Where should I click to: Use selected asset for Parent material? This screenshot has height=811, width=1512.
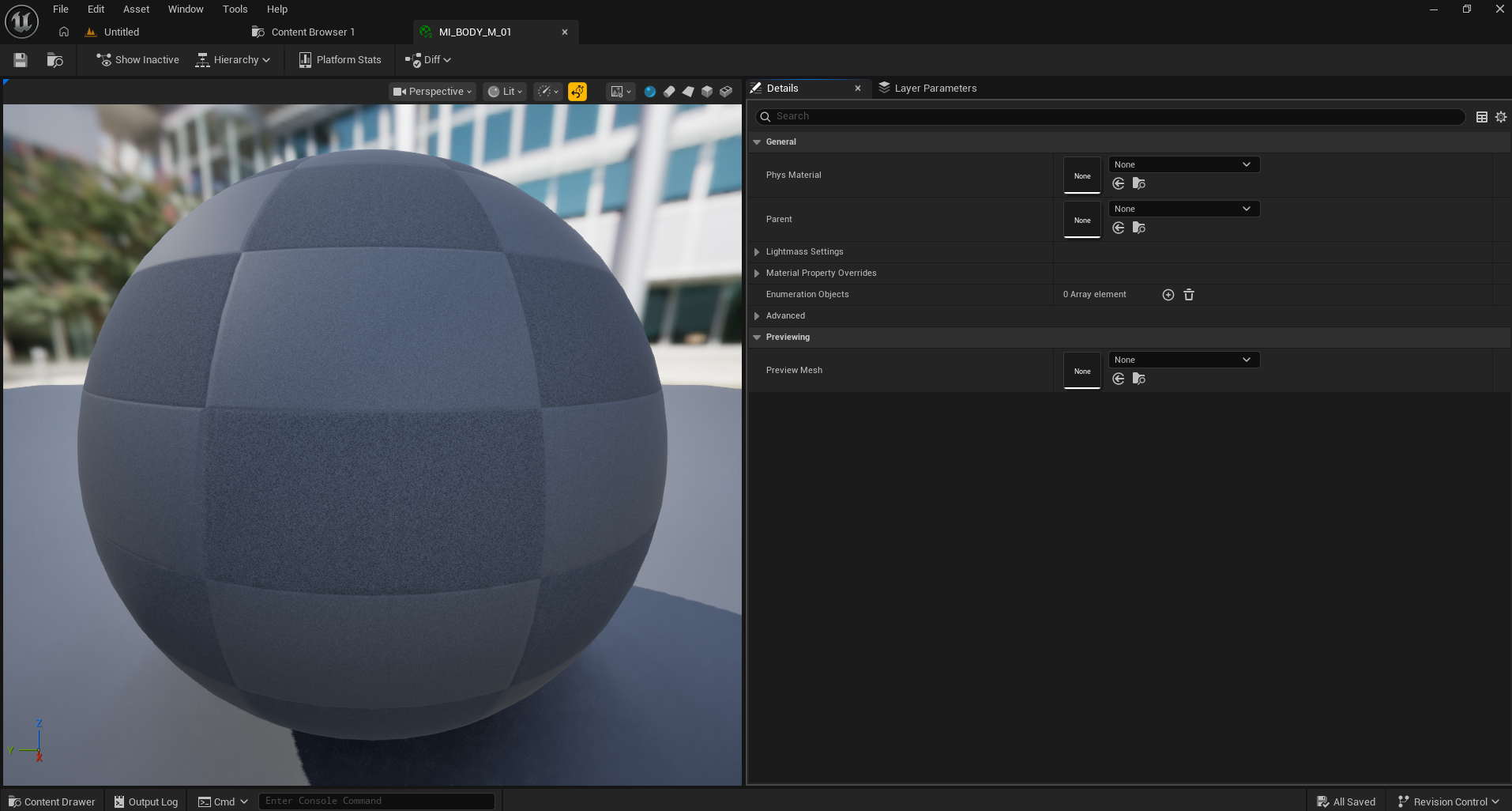pos(1118,228)
